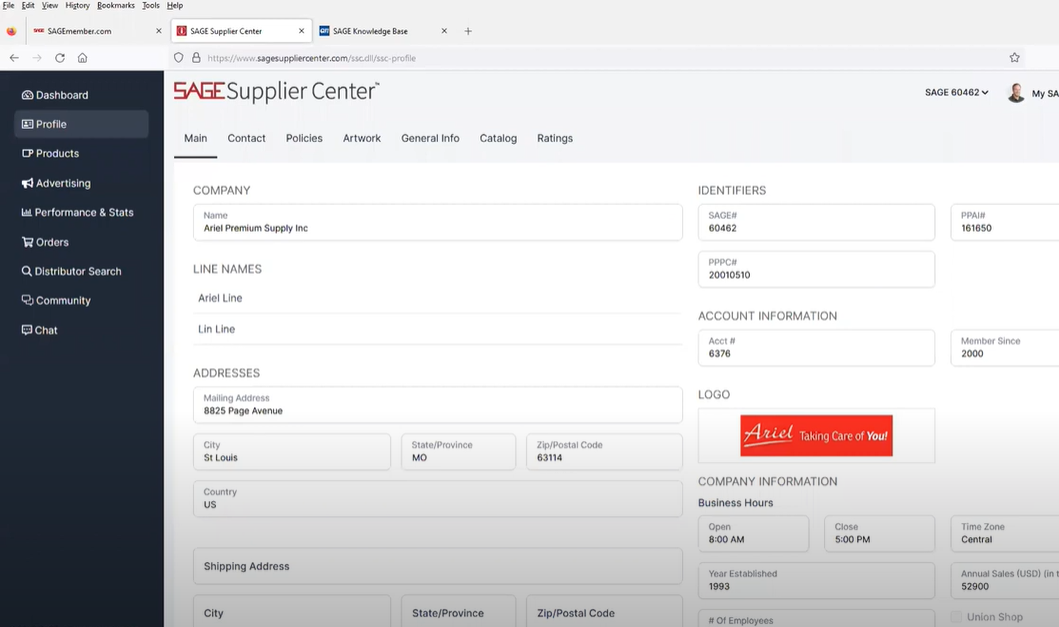Image resolution: width=1059 pixels, height=627 pixels.
Task: Close the SAGEmember.com tab
Action: pos(159,31)
